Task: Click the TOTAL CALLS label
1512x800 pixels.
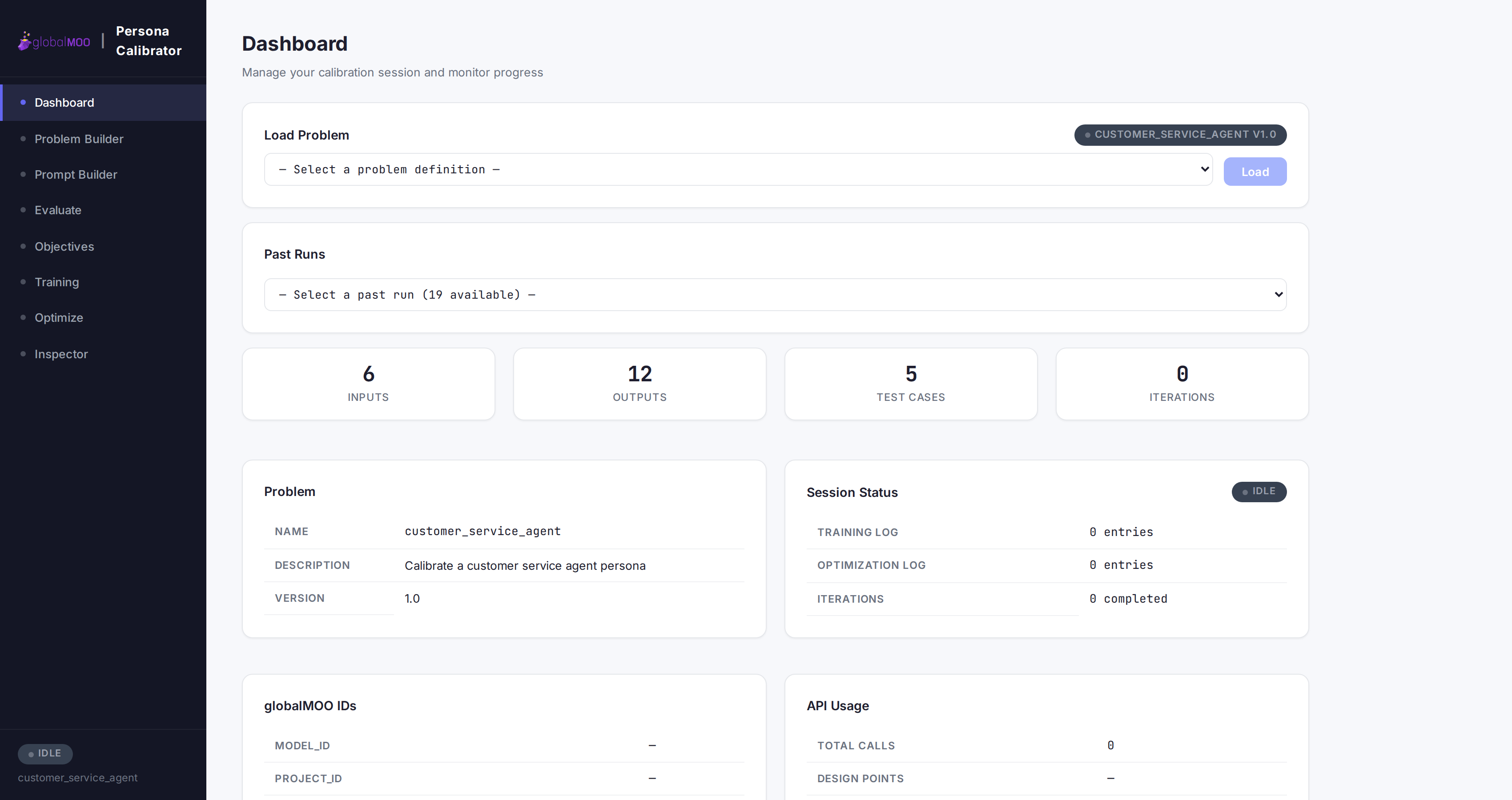Action: [x=856, y=745]
